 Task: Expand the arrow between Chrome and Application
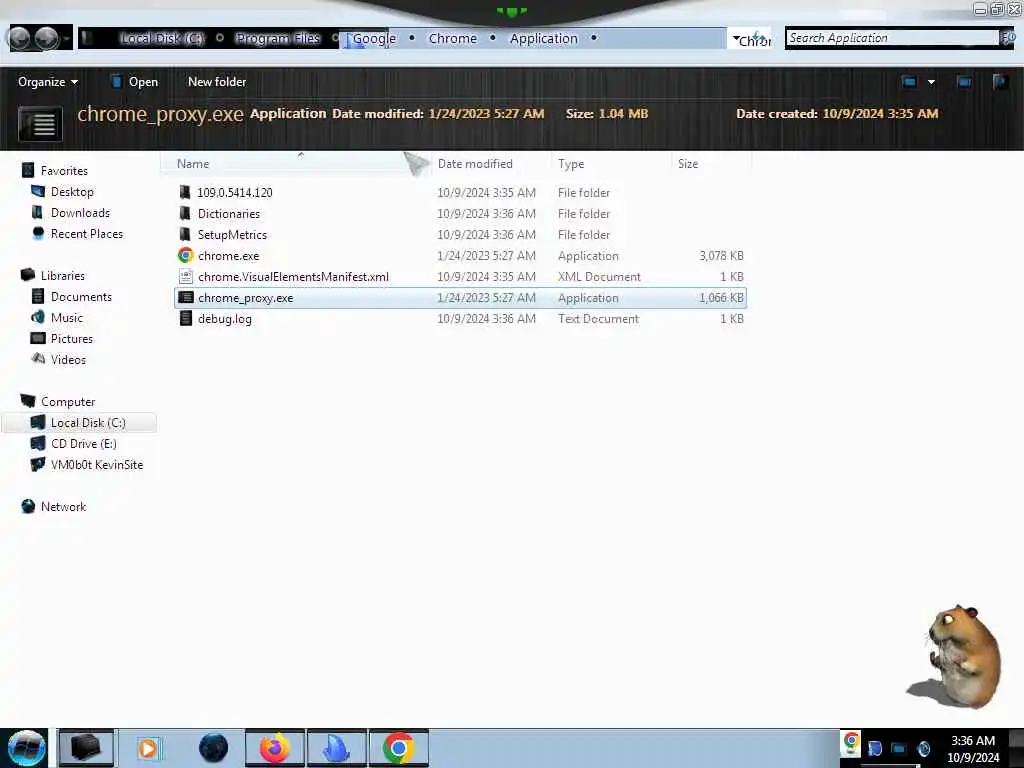point(492,38)
